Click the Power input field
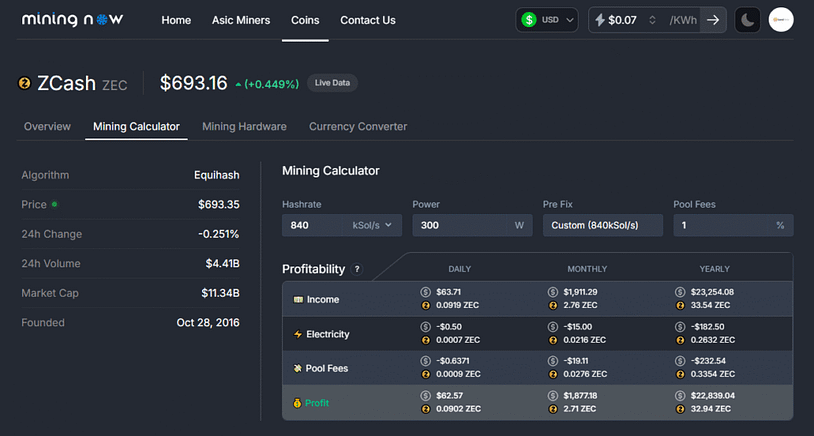Image resolution: width=814 pixels, height=436 pixels. [x=462, y=226]
